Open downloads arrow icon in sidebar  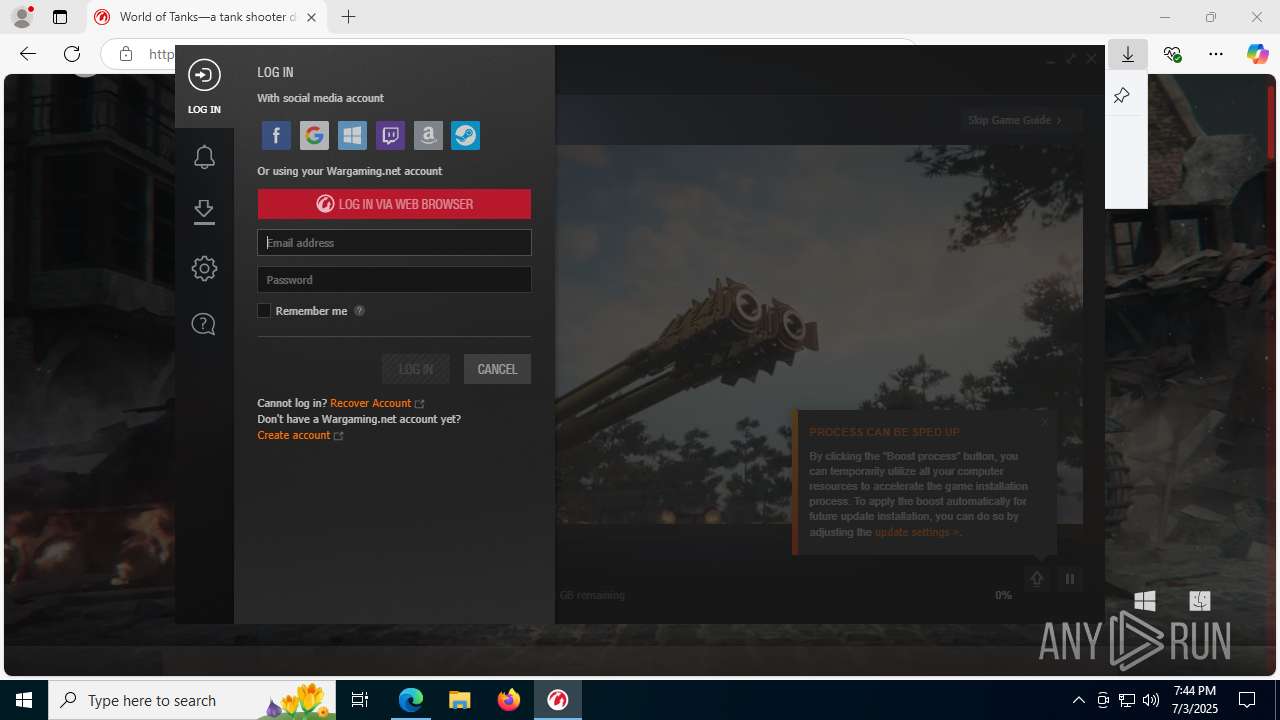coord(204,212)
